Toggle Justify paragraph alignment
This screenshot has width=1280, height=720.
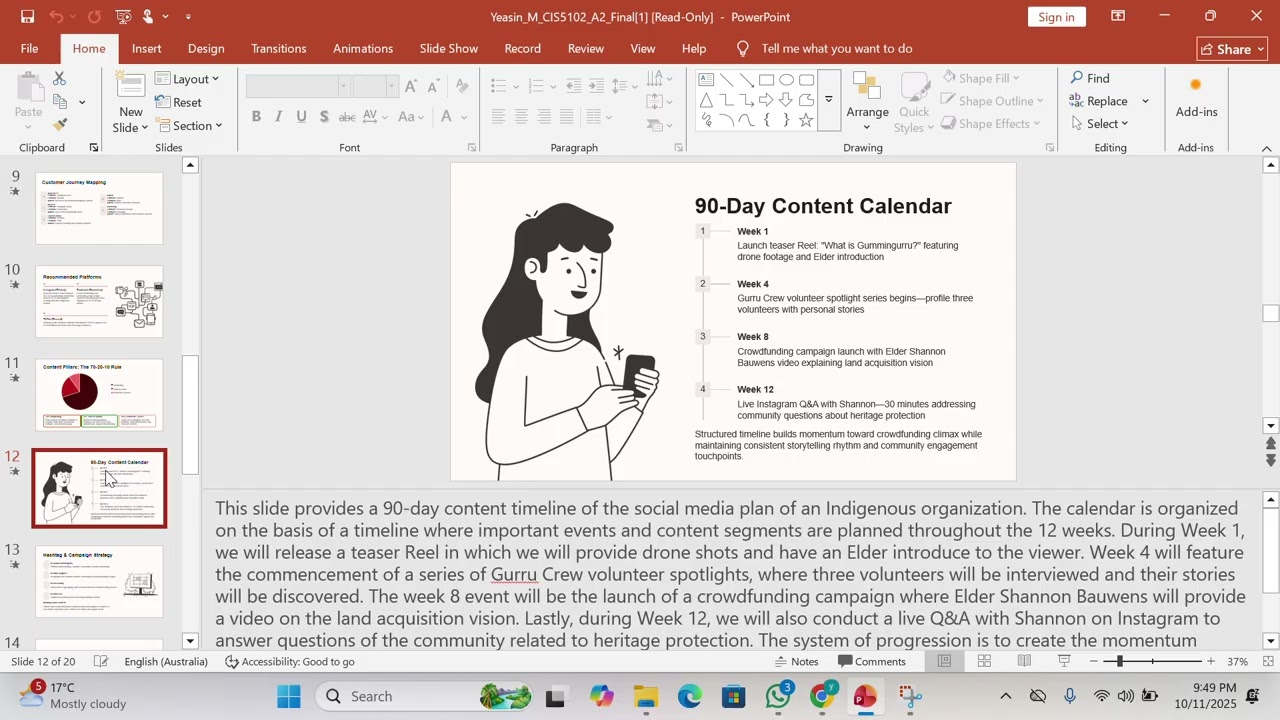[x=566, y=117]
